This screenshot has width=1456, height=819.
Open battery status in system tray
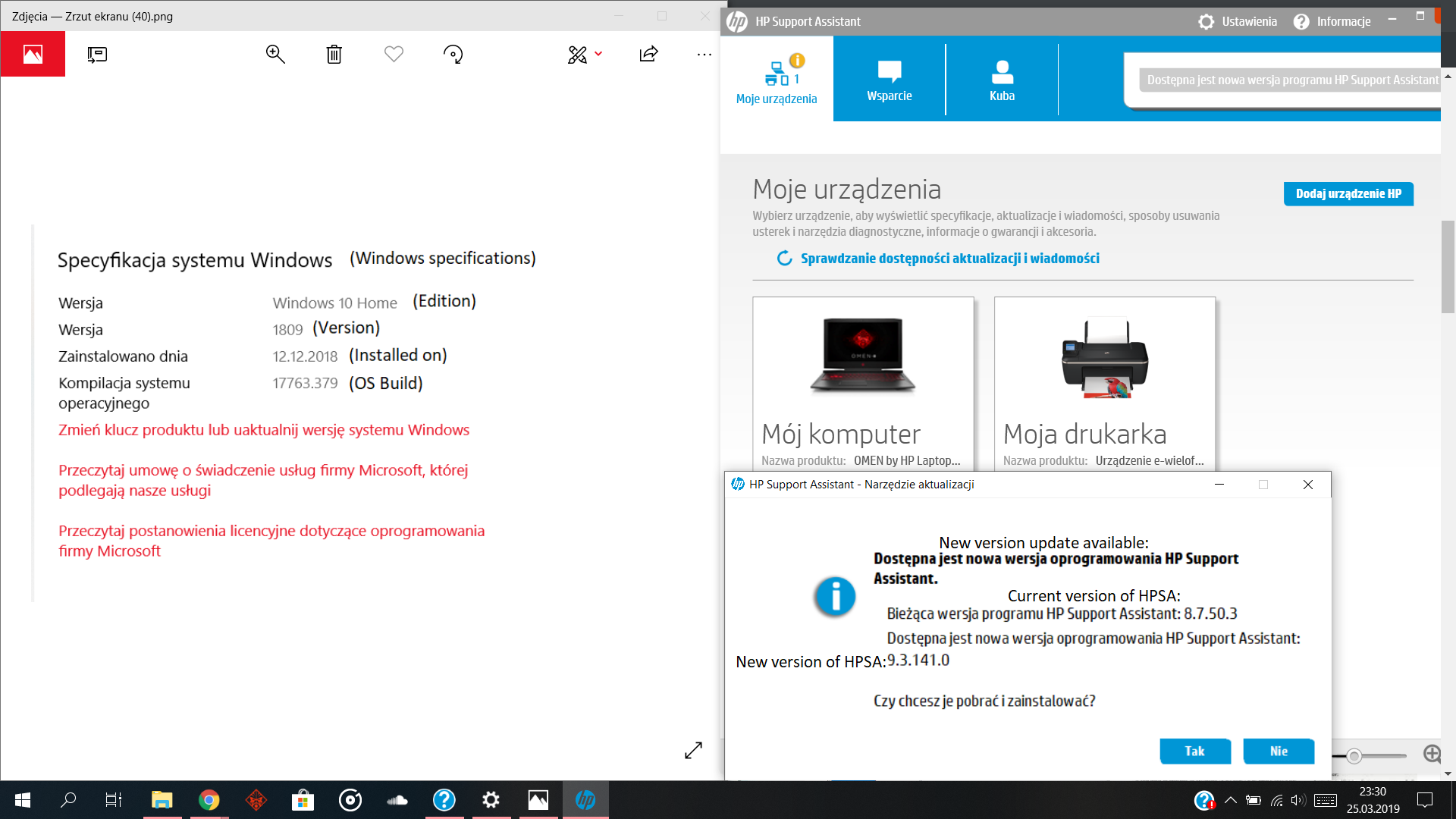(x=1254, y=800)
